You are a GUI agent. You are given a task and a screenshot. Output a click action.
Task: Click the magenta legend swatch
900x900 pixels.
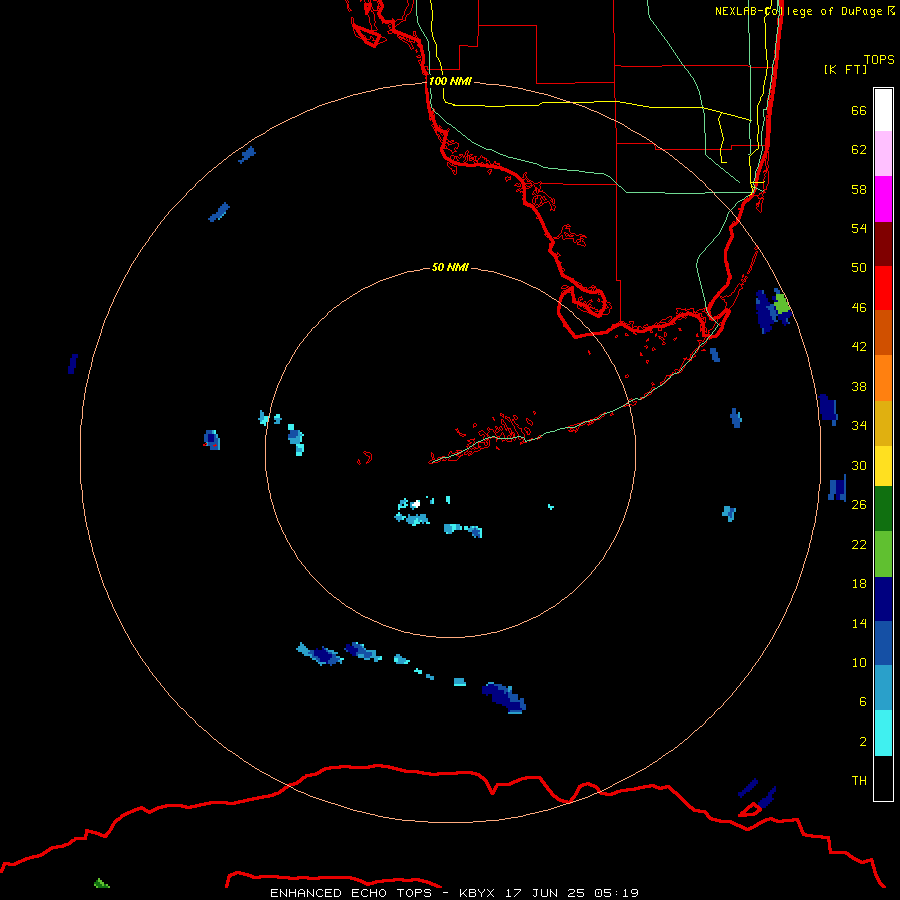(883, 199)
